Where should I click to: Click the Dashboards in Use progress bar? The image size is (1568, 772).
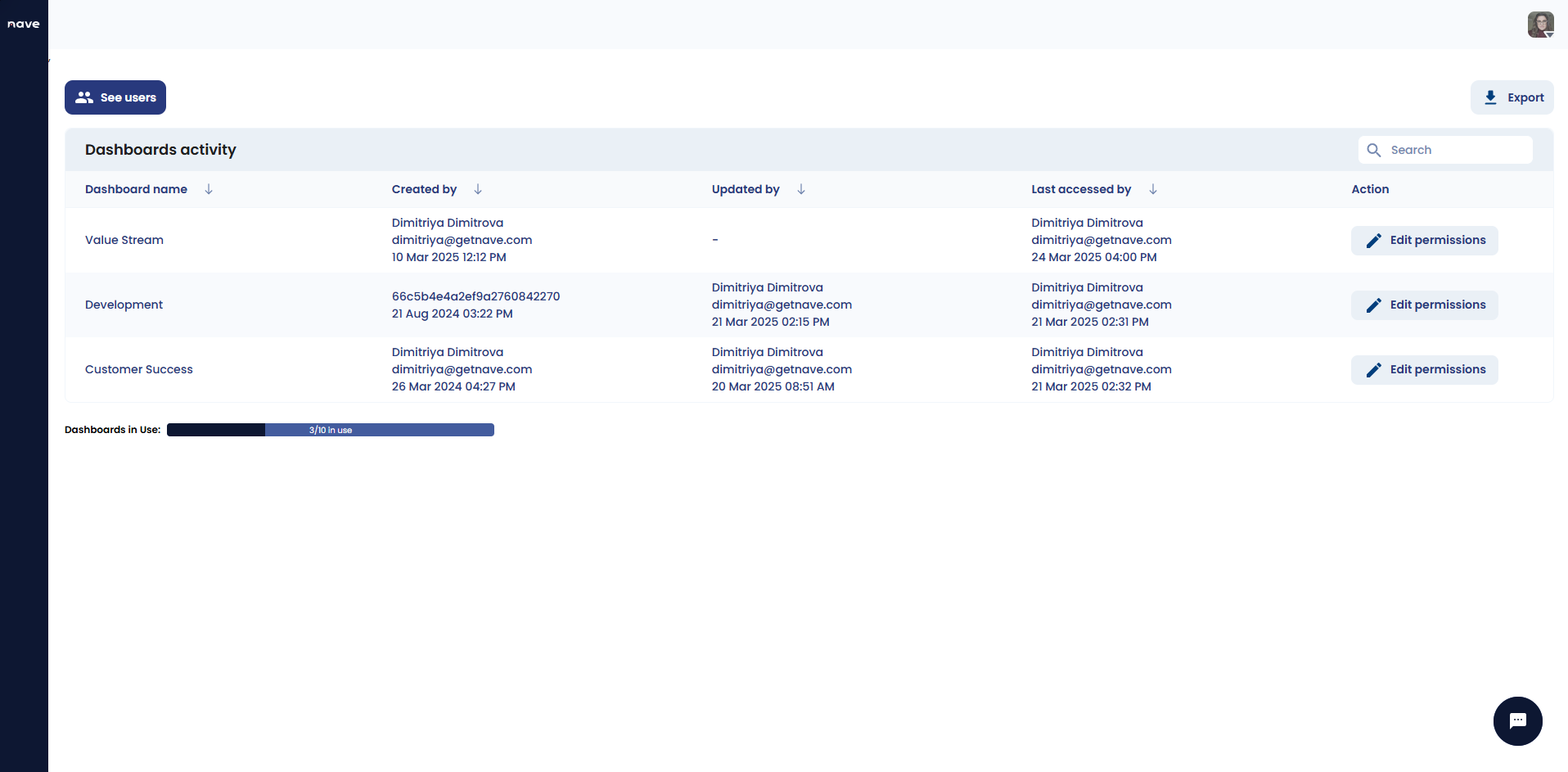(x=330, y=429)
